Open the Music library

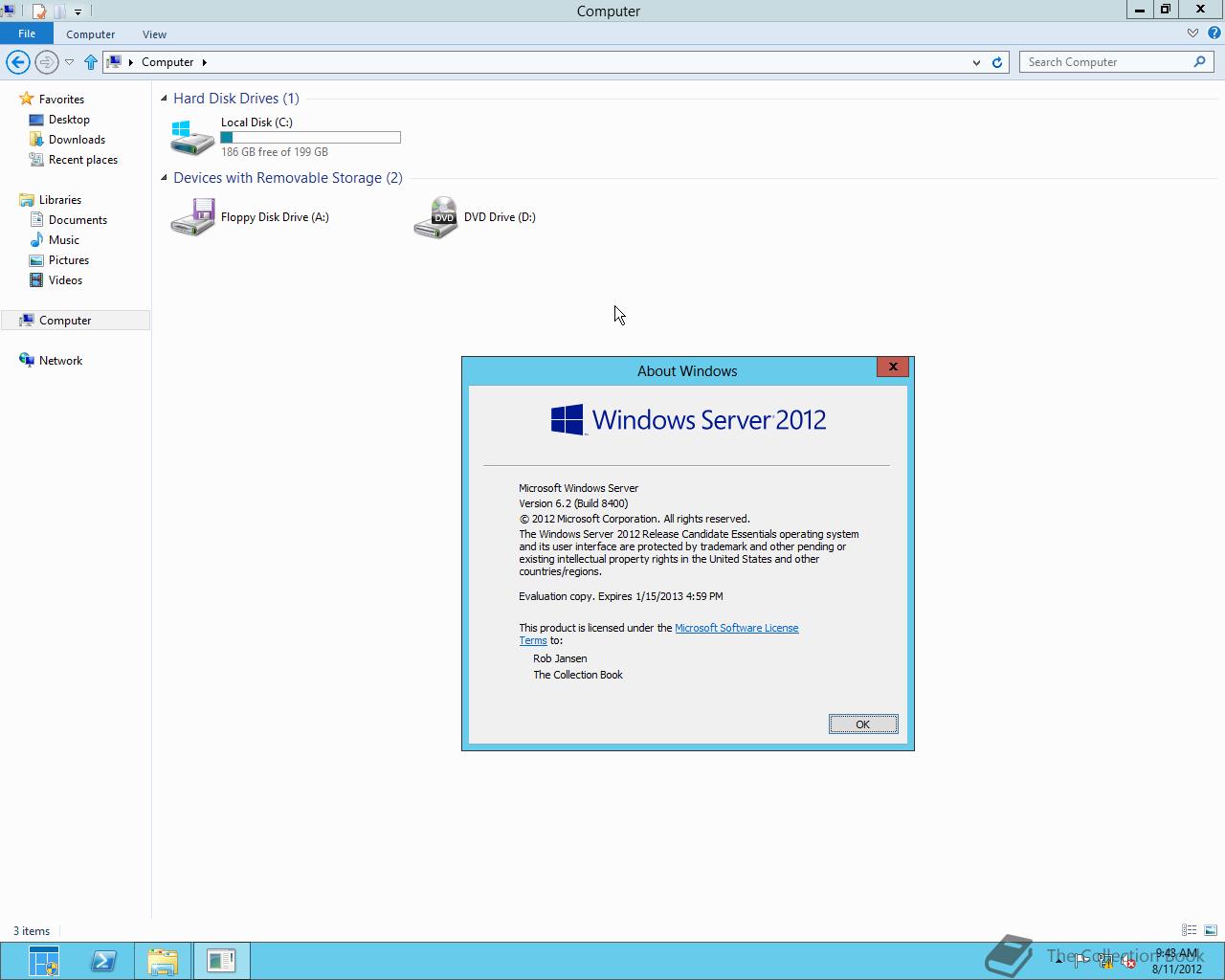point(64,240)
